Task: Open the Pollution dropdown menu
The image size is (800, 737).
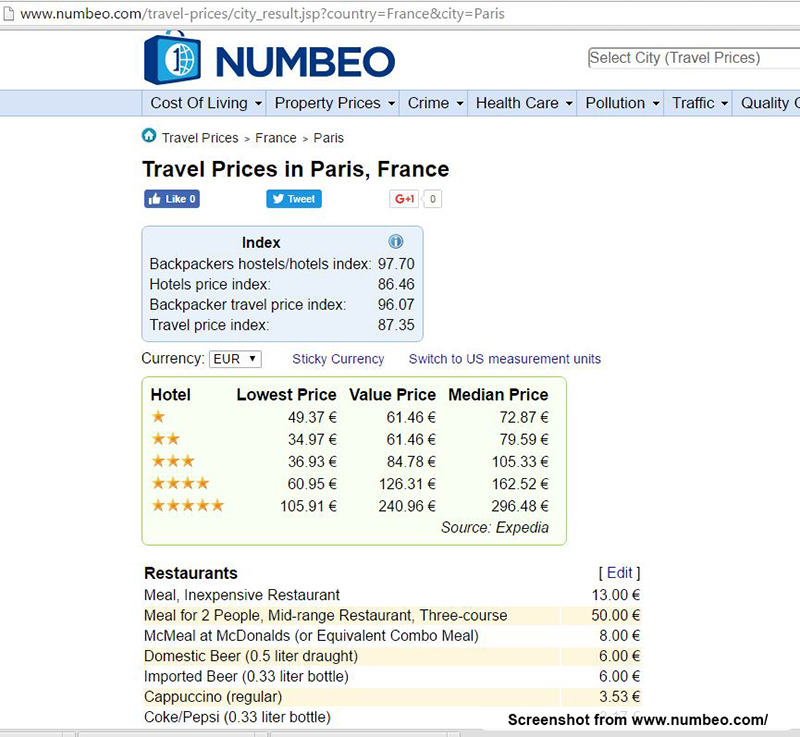Action: (620, 103)
